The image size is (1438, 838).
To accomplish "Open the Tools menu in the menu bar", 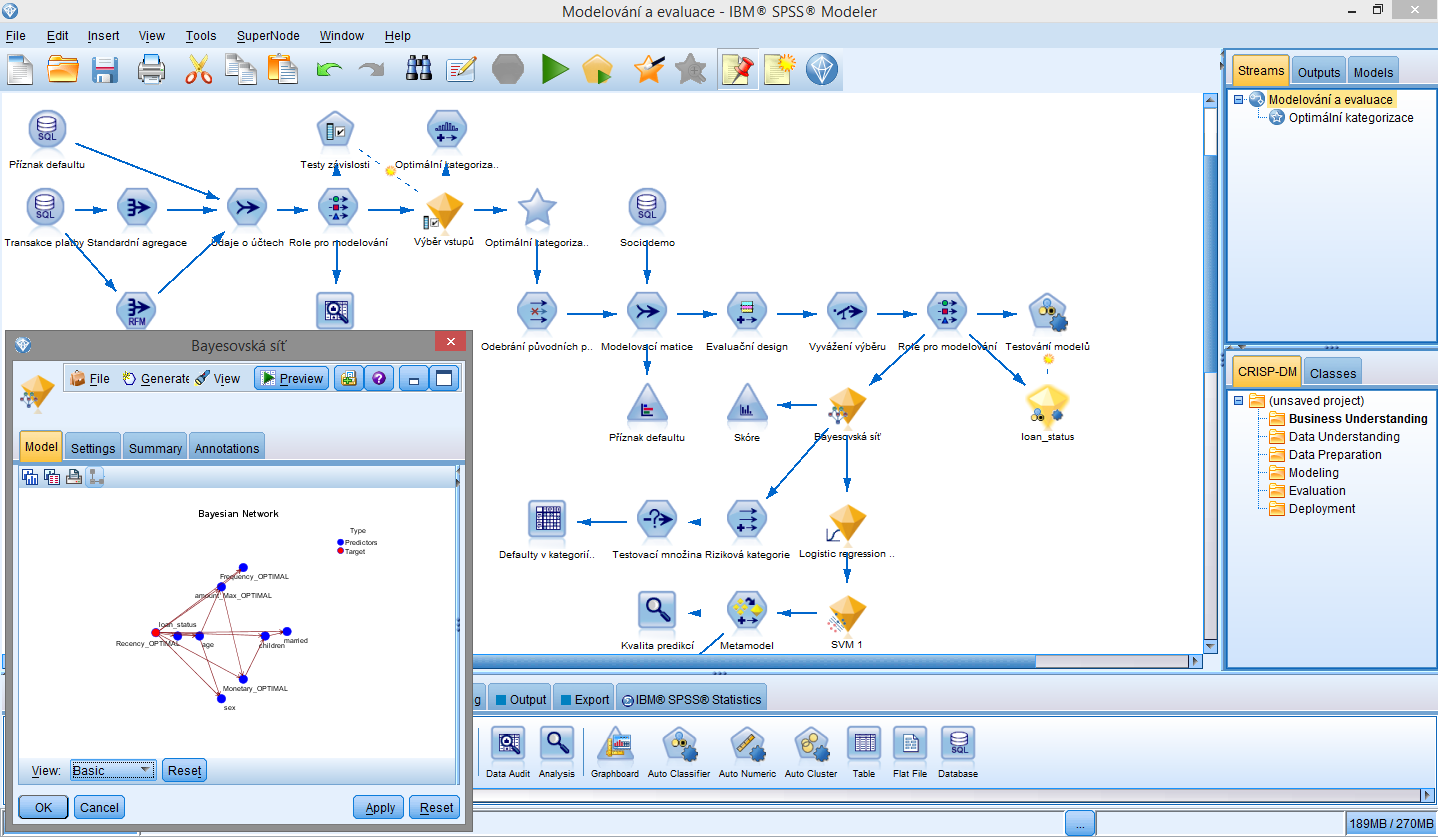I will [x=201, y=35].
